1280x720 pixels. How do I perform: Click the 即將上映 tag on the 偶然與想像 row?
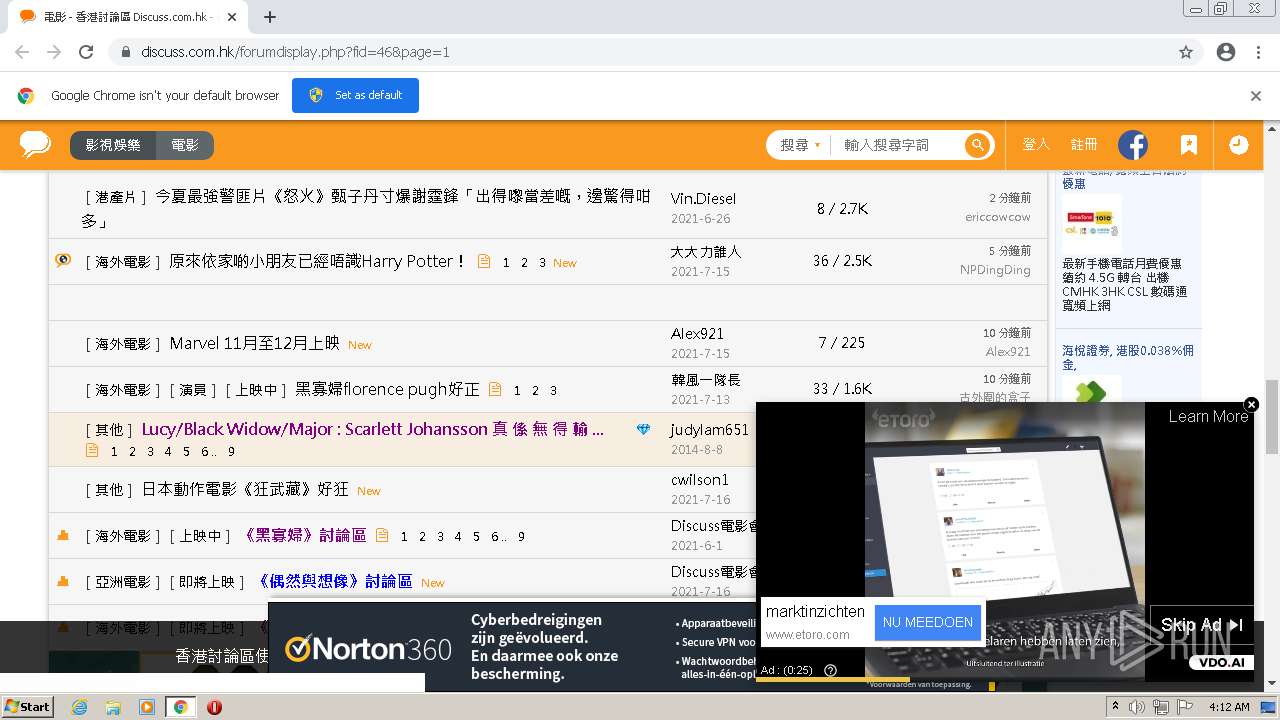206,582
